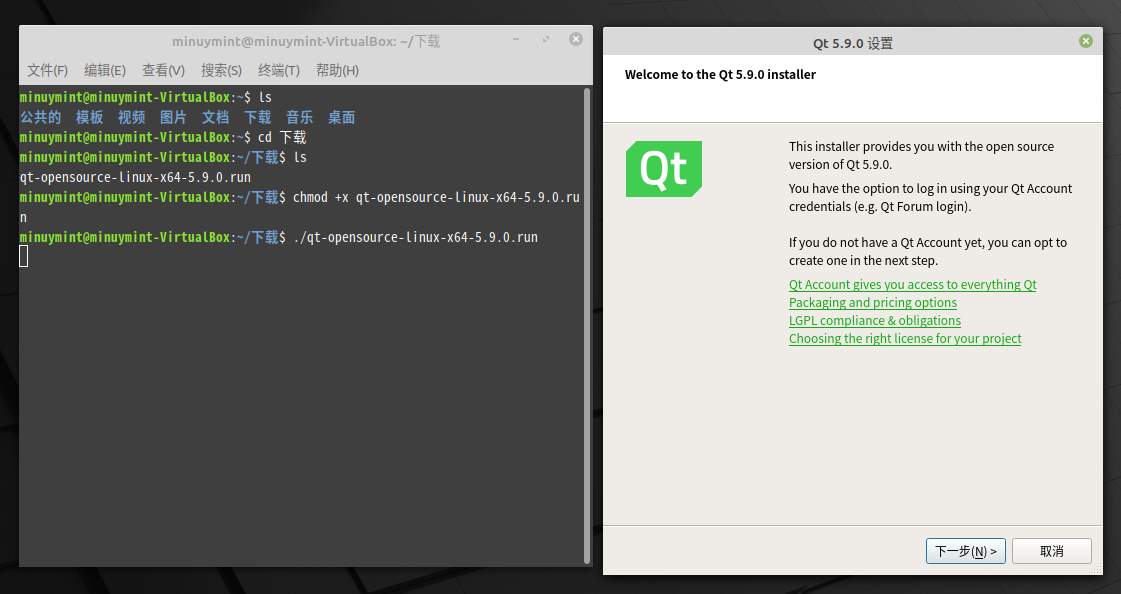
Task: Click the 取消 button
Action: (x=1052, y=551)
